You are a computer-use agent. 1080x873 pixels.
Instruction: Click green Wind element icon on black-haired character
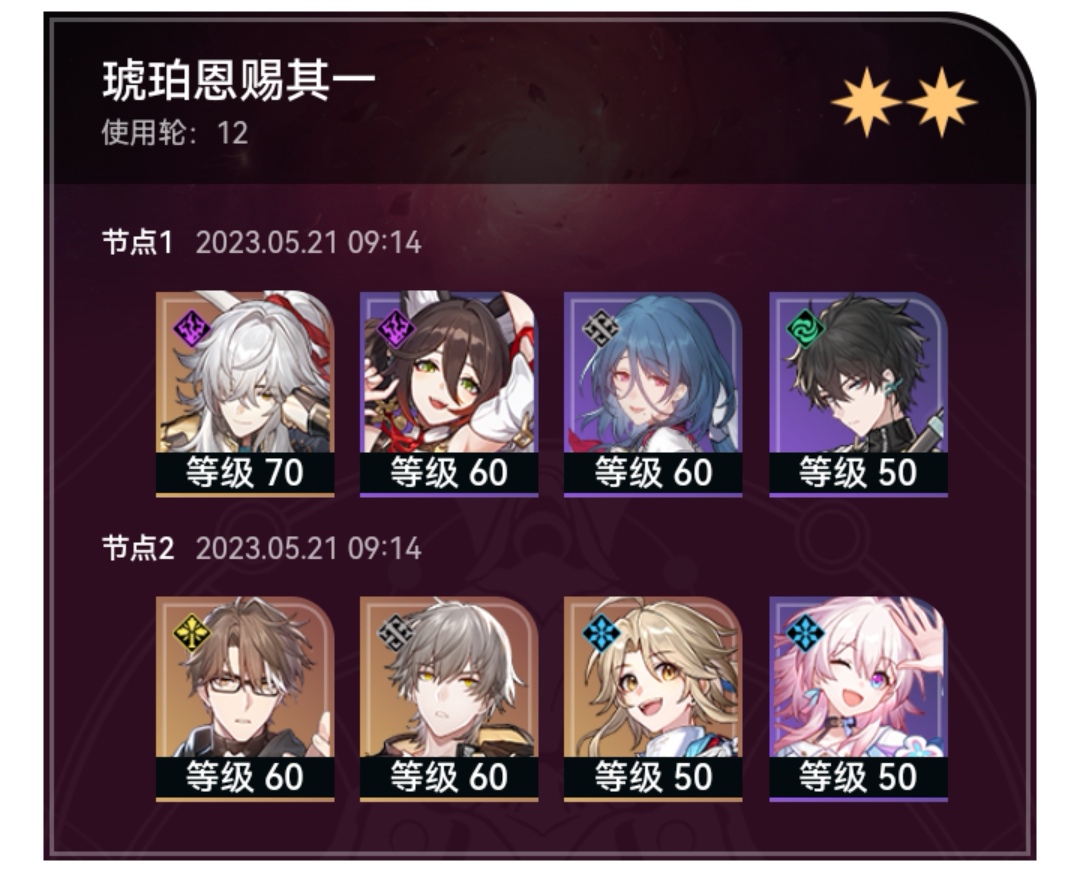(805, 328)
